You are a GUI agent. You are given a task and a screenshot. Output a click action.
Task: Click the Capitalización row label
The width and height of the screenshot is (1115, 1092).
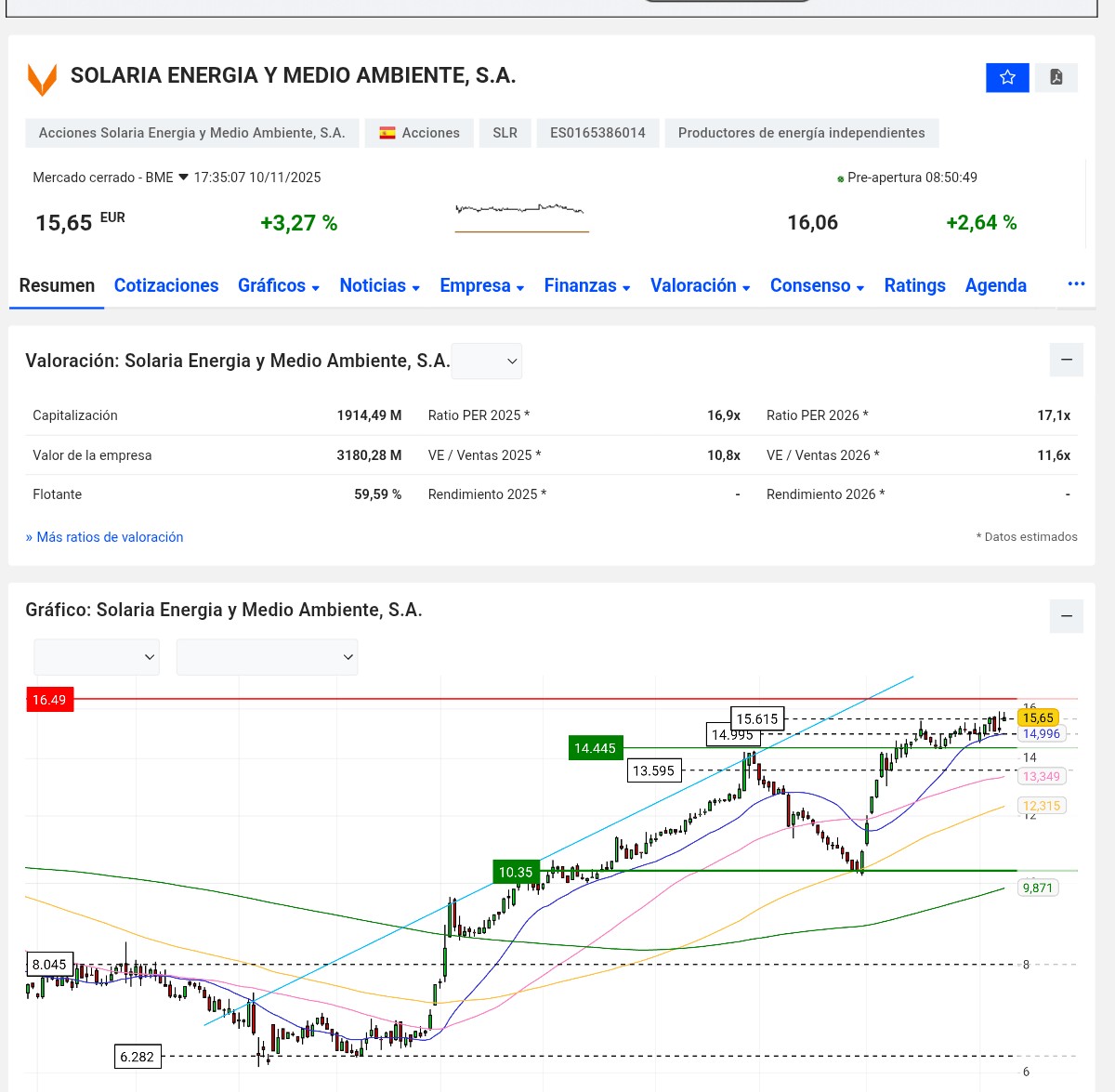click(x=75, y=415)
